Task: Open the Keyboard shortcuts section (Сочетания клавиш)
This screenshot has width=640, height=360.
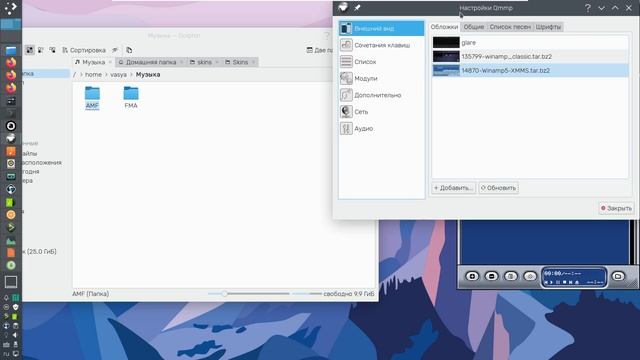Action: (x=381, y=45)
